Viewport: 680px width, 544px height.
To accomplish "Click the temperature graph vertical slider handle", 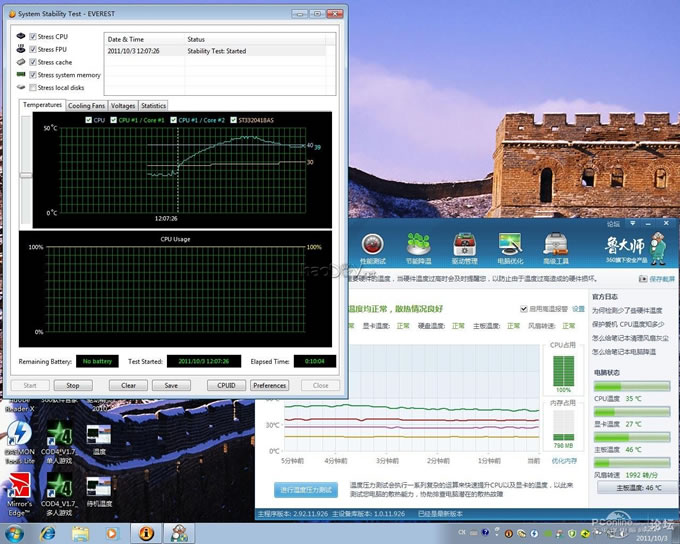I will pos(26,176).
